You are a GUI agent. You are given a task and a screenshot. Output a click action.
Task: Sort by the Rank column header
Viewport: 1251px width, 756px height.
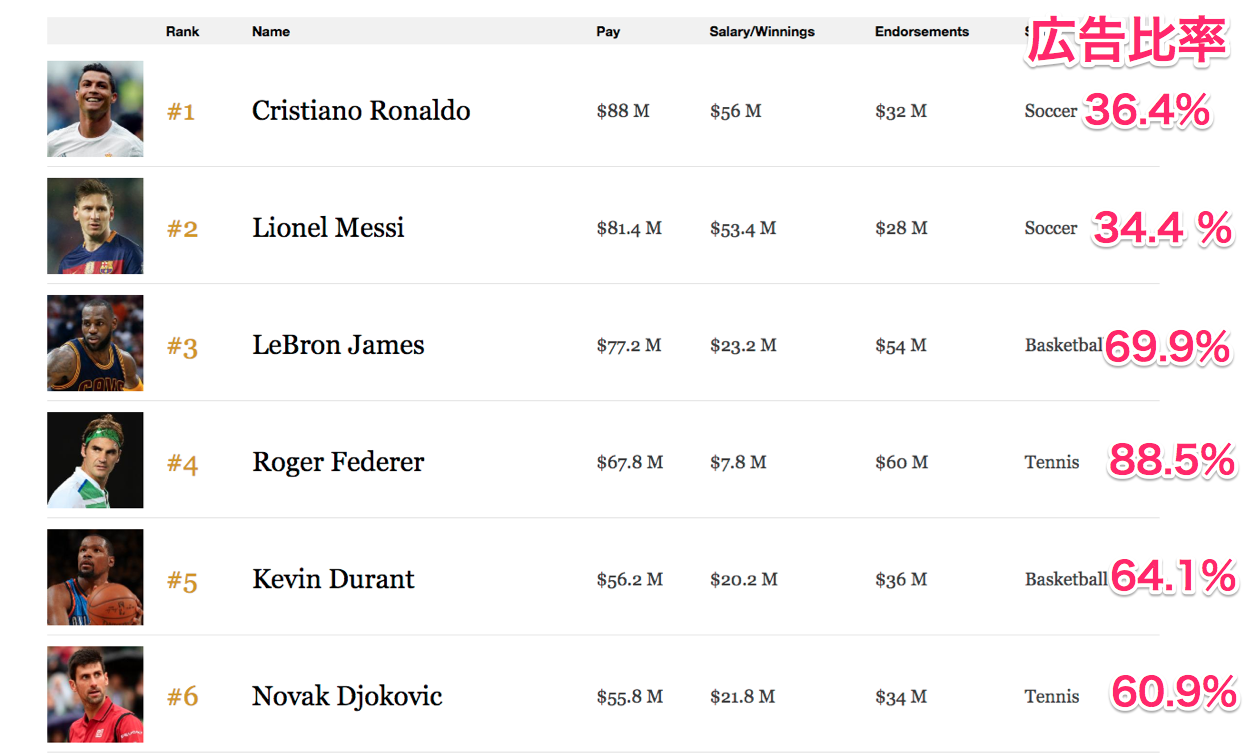click(182, 31)
